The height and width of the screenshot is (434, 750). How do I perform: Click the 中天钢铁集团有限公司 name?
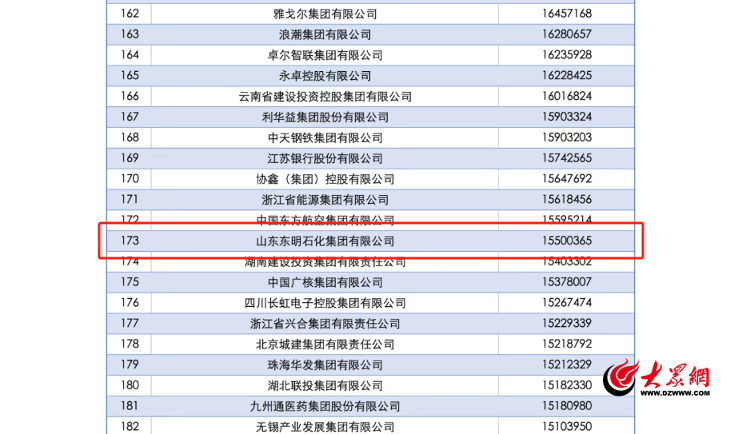coord(325,138)
